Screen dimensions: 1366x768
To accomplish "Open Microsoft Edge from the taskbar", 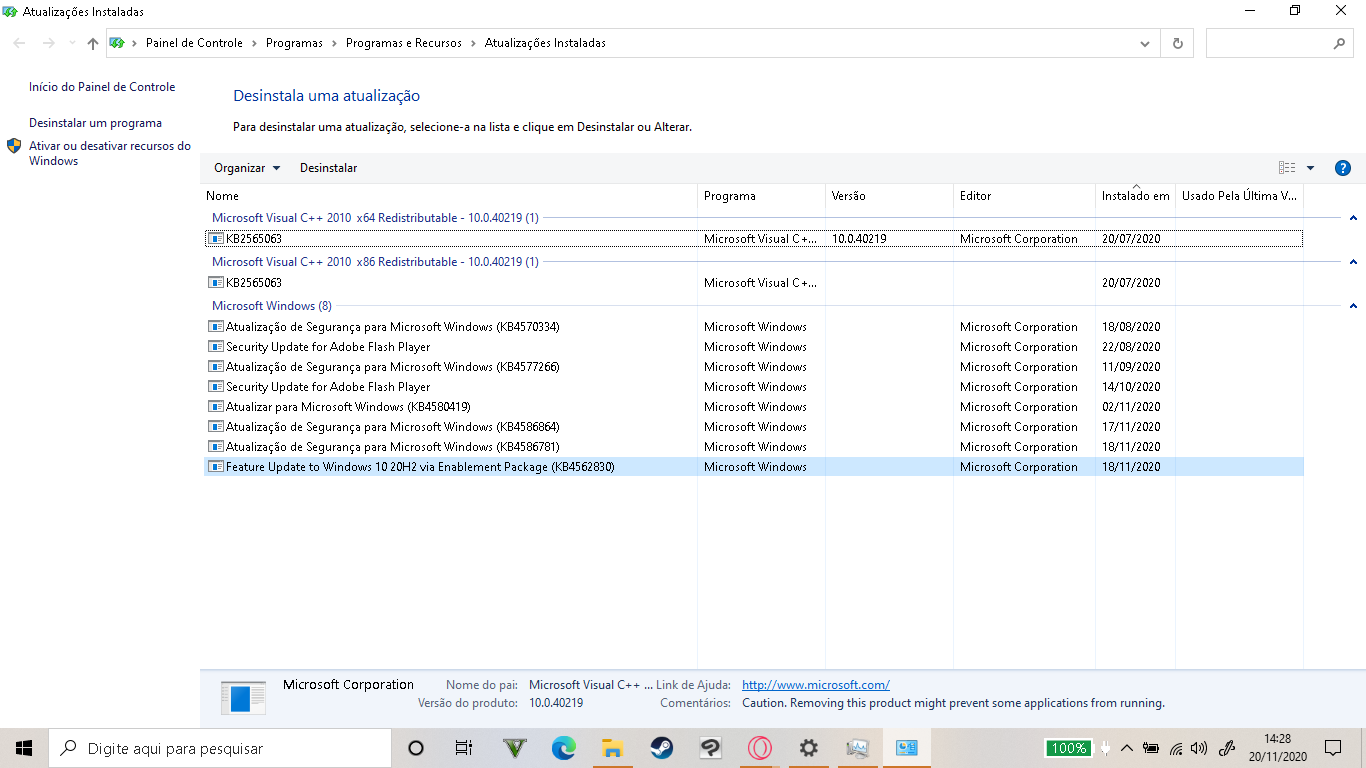I will [x=564, y=748].
